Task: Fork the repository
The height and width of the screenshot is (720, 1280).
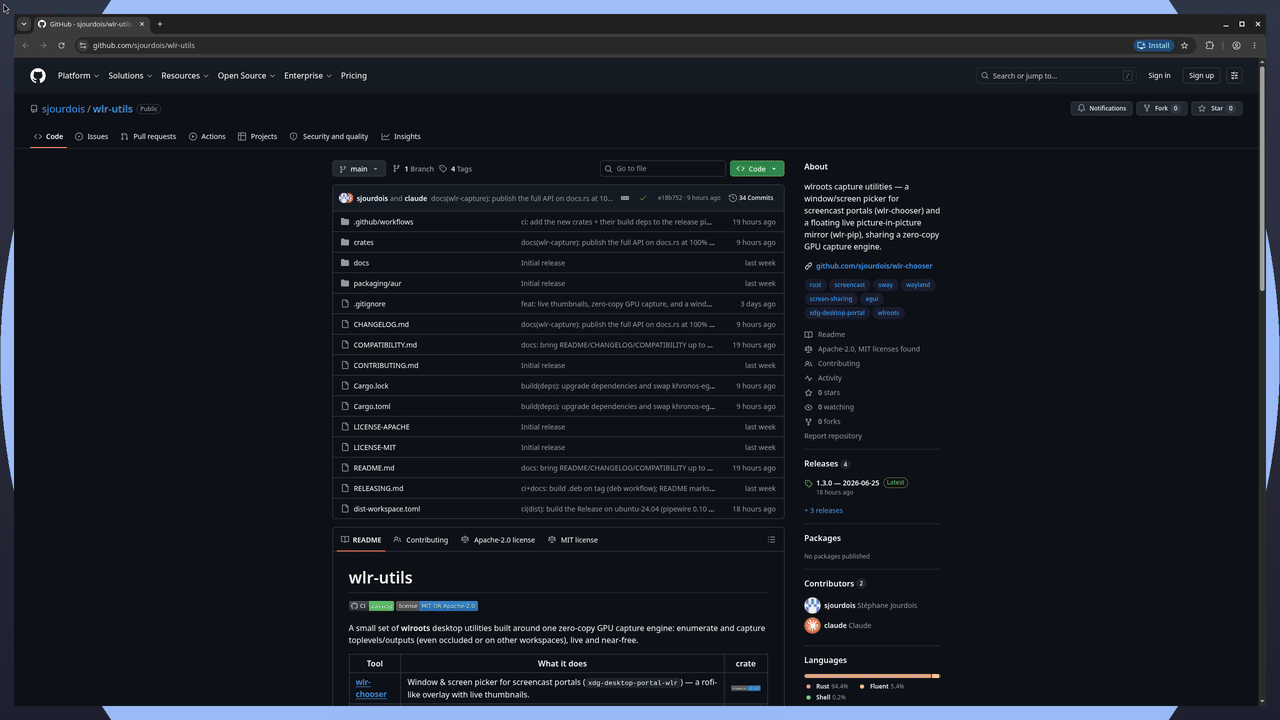Action: coord(1161,108)
